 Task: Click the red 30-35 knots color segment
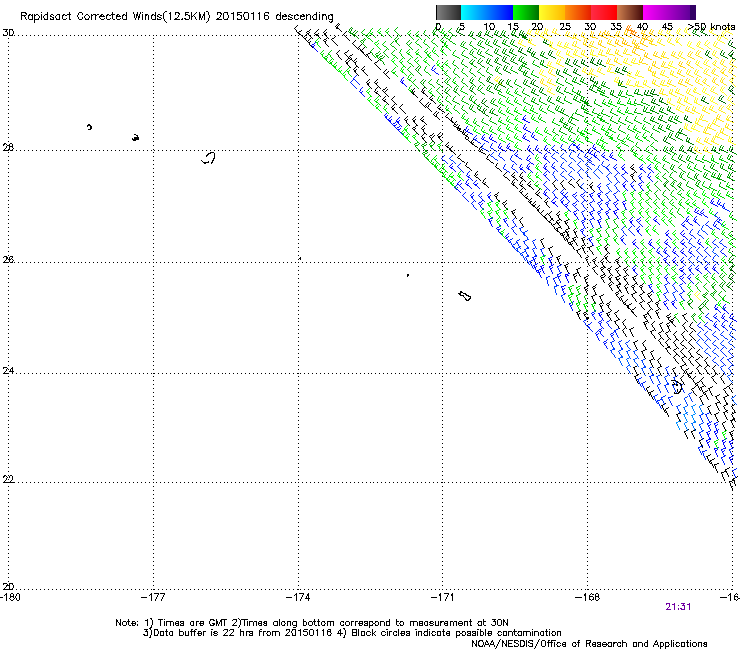[604, 12]
